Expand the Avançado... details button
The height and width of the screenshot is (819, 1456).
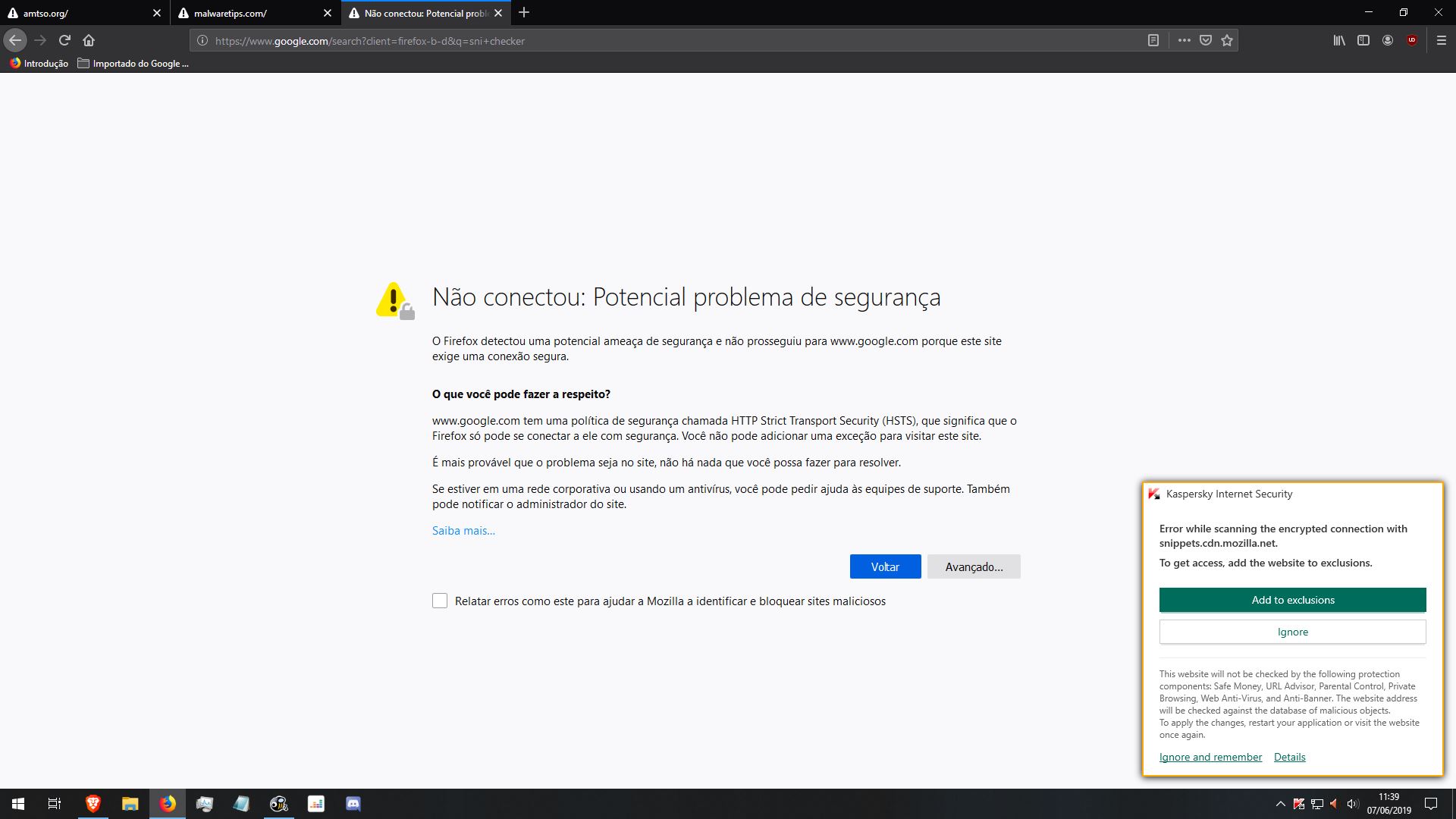pyautogui.click(x=974, y=566)
